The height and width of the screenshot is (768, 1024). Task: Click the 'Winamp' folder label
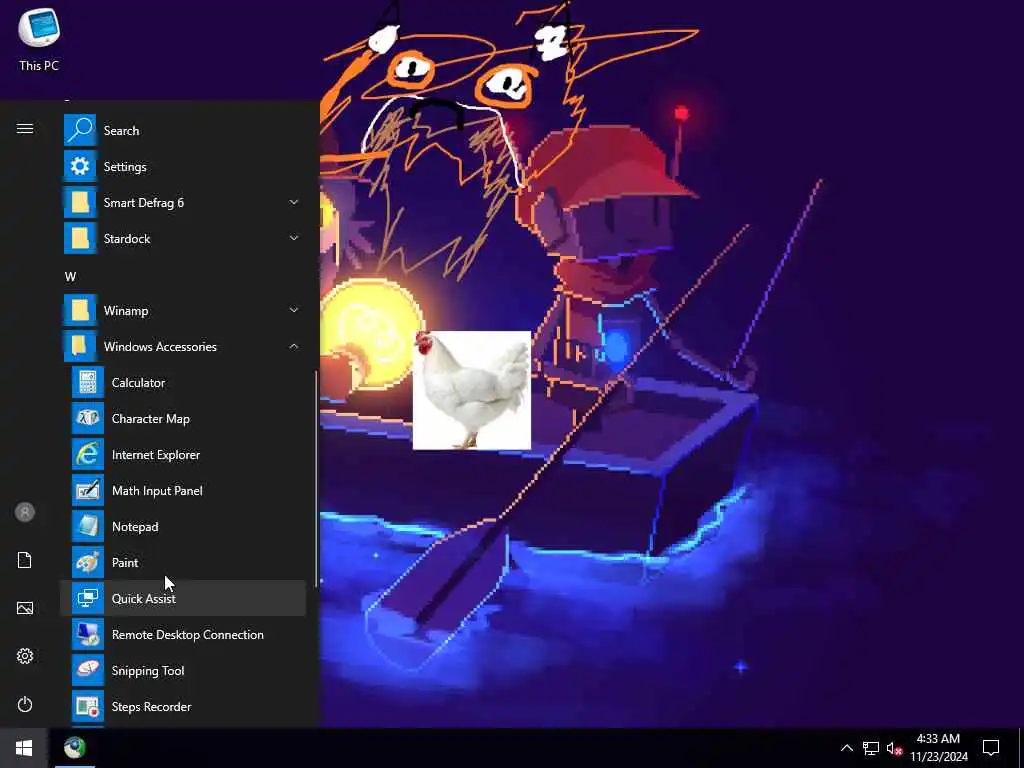point(126,311)
